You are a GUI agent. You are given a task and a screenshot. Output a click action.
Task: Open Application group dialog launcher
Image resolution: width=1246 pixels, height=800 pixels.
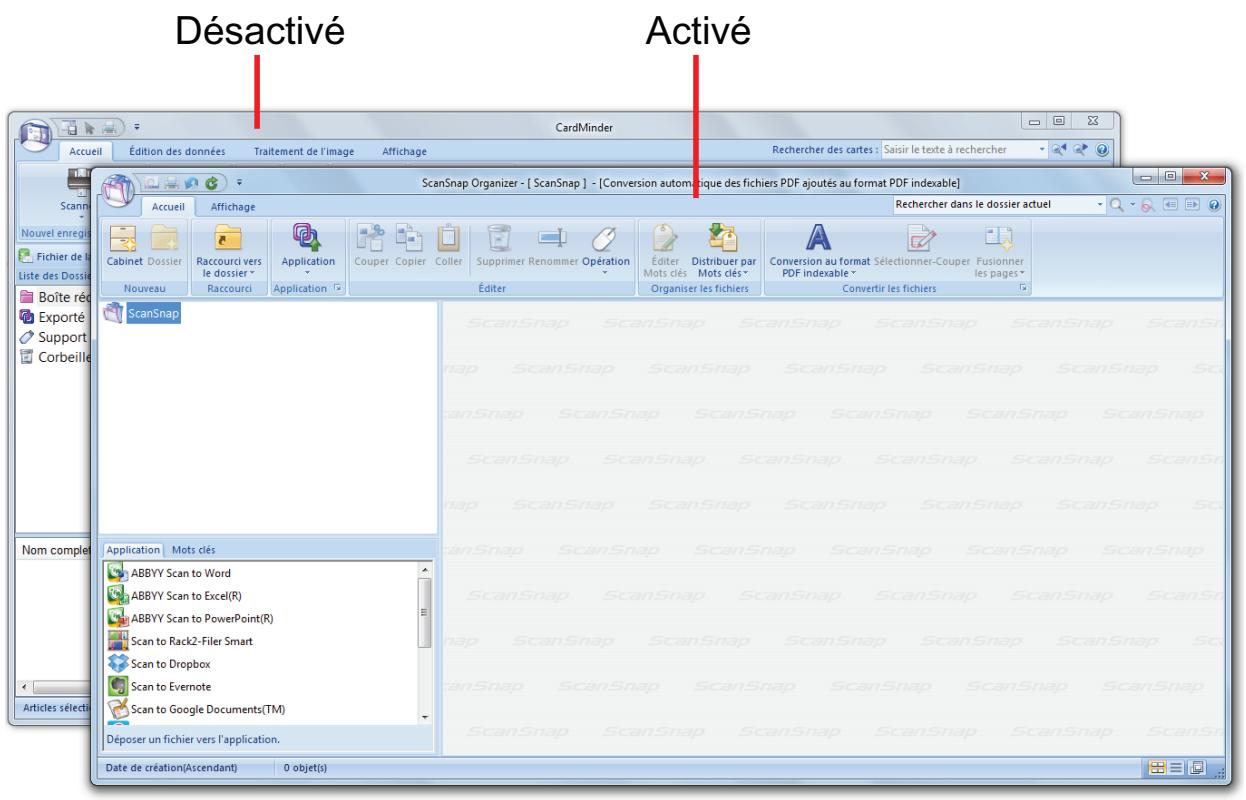(x=337, y=288)
